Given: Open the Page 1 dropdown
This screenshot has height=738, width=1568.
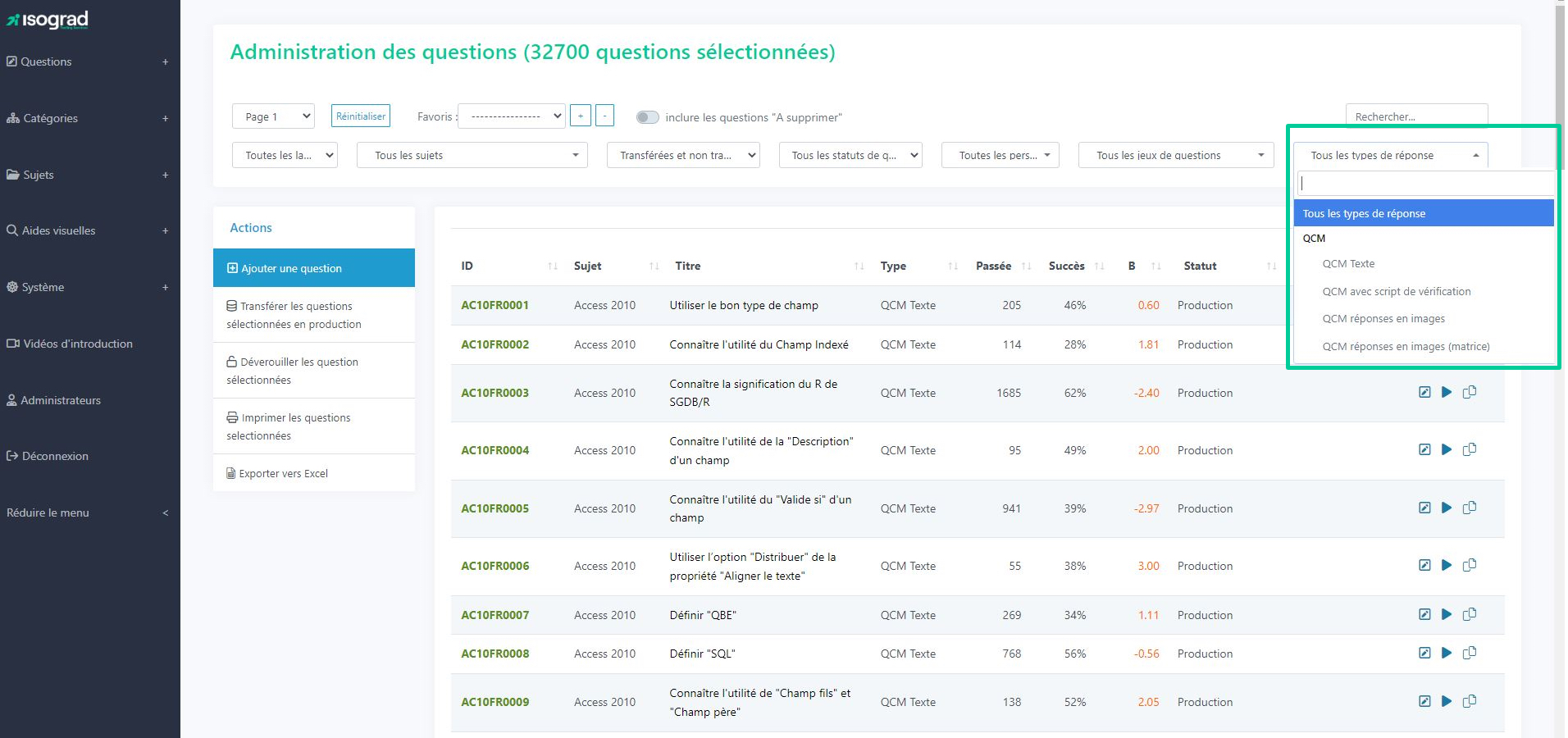Looking at the screenshot, I should [x=273, y=116].
